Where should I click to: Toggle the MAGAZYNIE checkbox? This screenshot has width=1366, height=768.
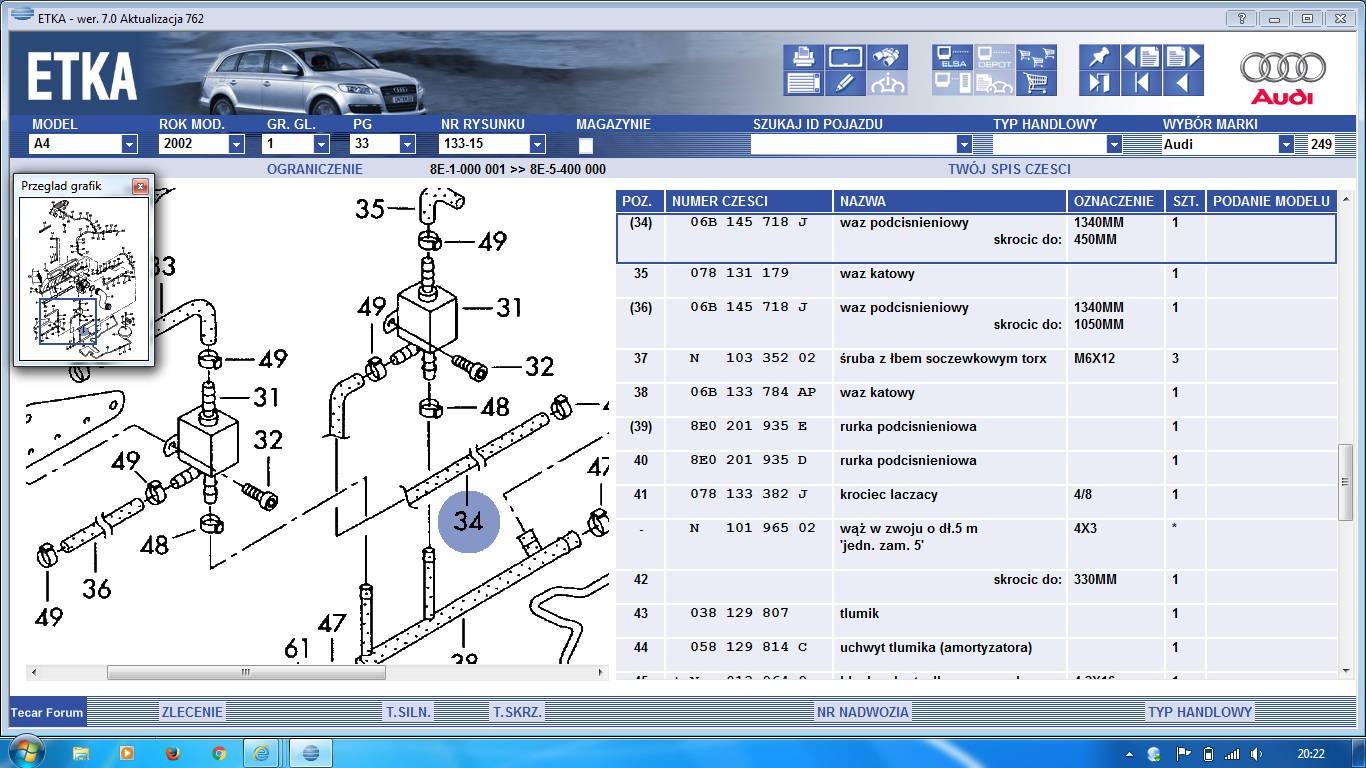click(x=586, y=145)
